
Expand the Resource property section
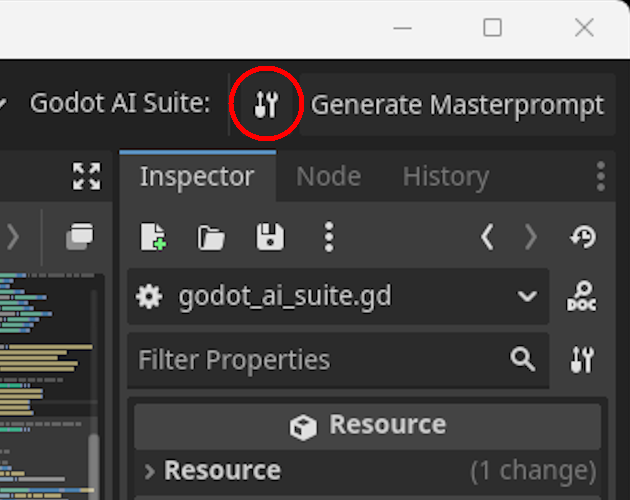point(368,470)
